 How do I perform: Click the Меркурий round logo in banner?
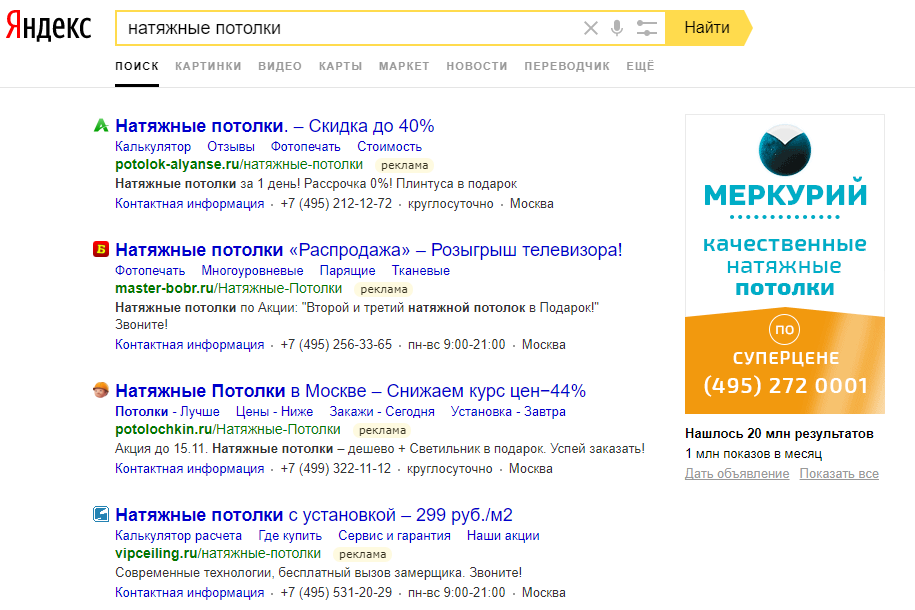[x=784, y=150]
